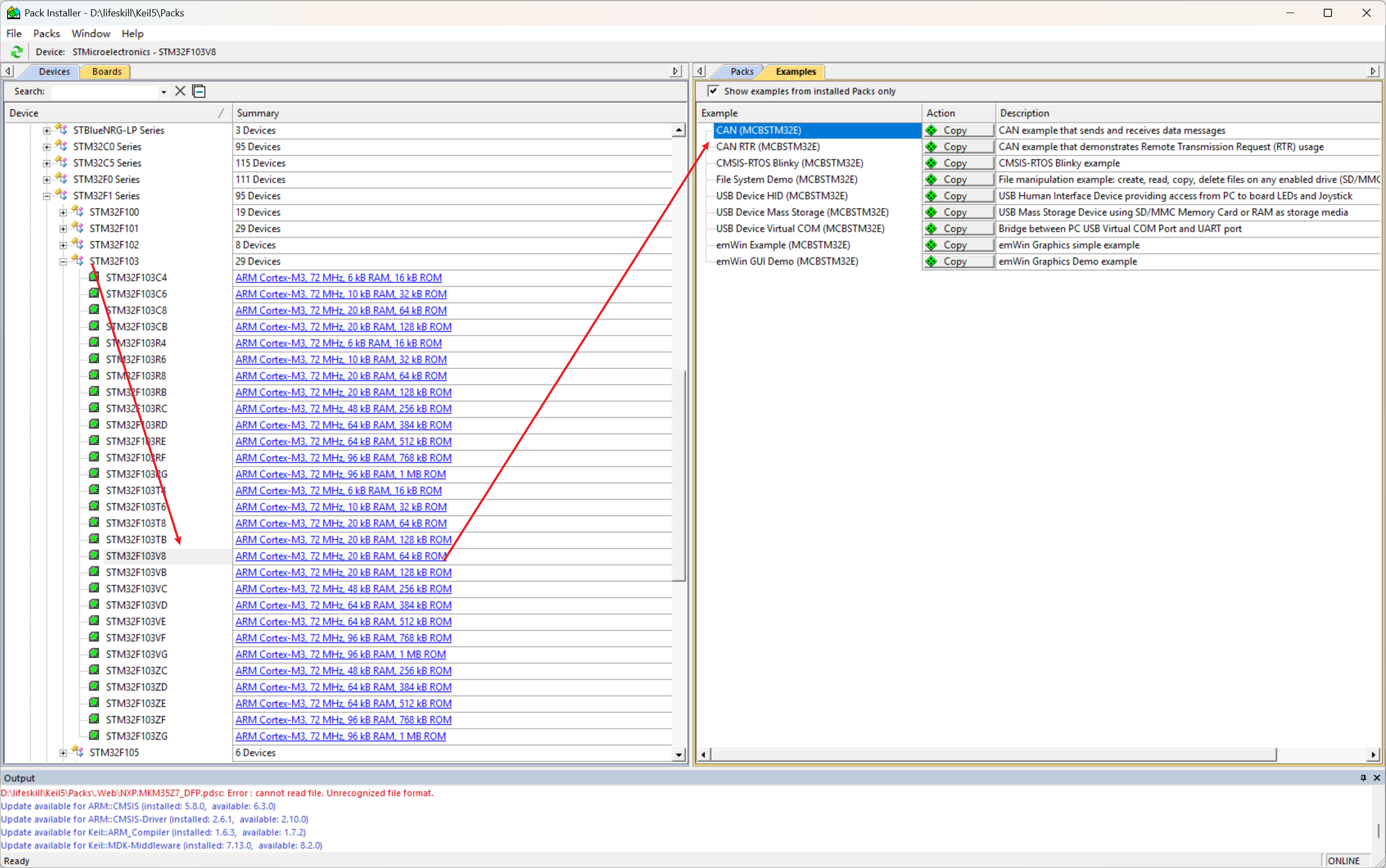Click the STM32F1 Series family icon
This screenshot has width=1386, height=868.
point(61,195)
